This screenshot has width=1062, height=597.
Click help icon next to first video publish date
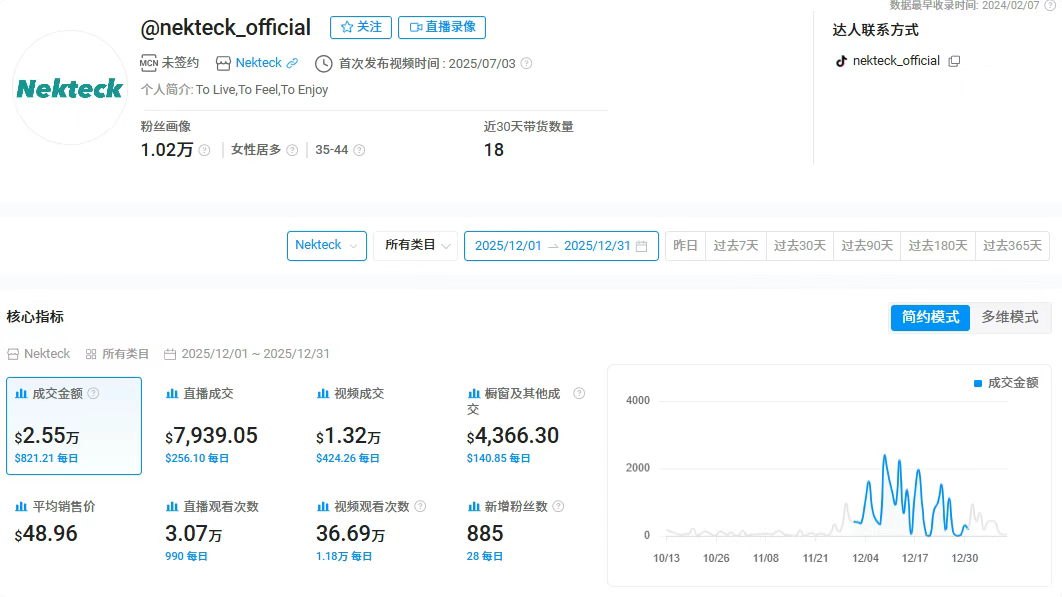[527, 64]
